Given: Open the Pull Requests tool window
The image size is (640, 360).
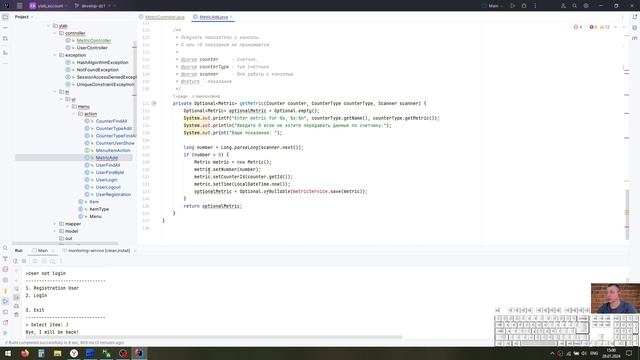Looking at the screenshot, I should pyautogui.click(x=5, y=38).
